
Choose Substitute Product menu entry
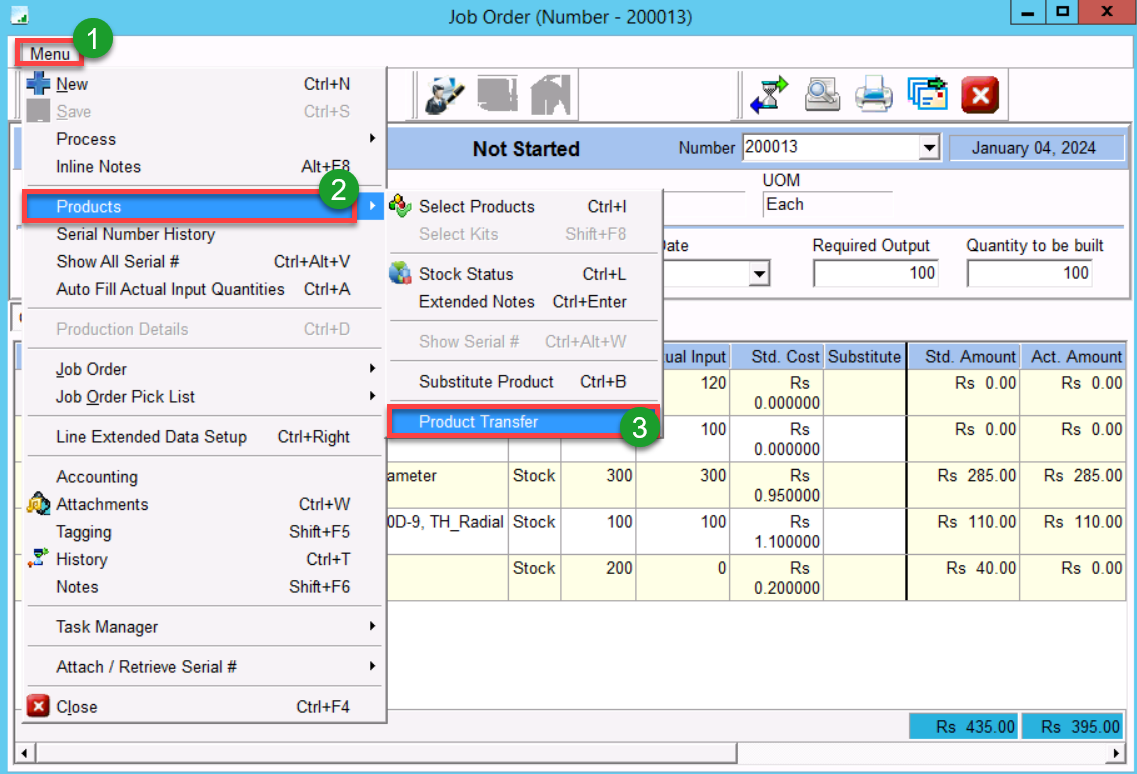(486, 382)
